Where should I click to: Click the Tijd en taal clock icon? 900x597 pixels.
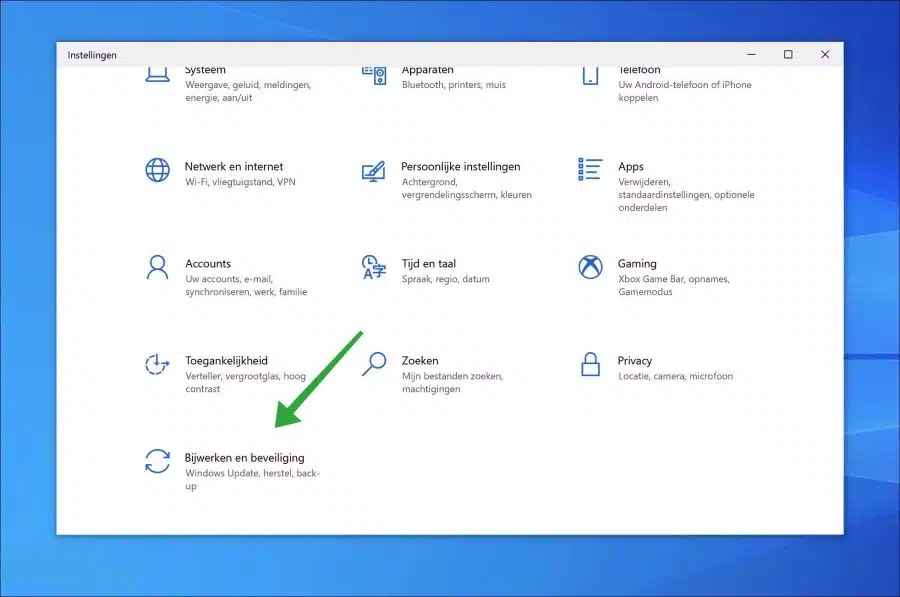tap(374, 267)
